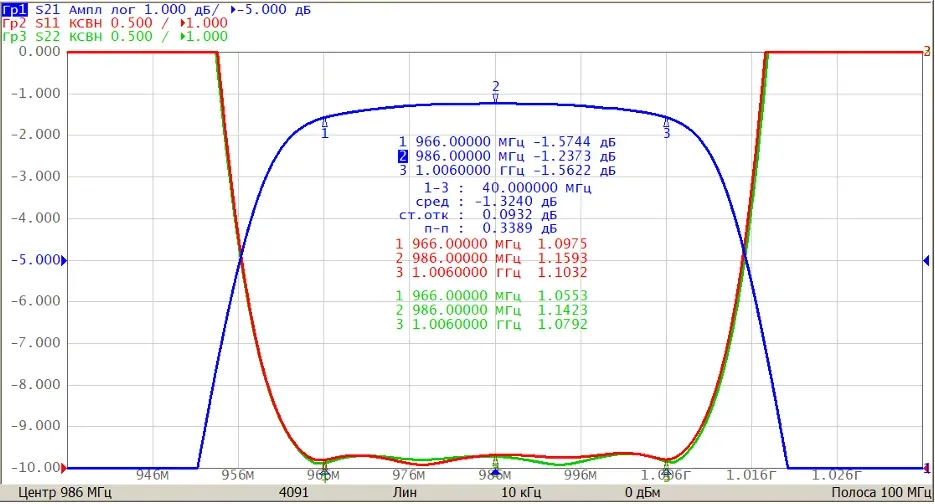Click the 10 кГц IF bandwidth value
Screen dimensions: 935x504
521,493
